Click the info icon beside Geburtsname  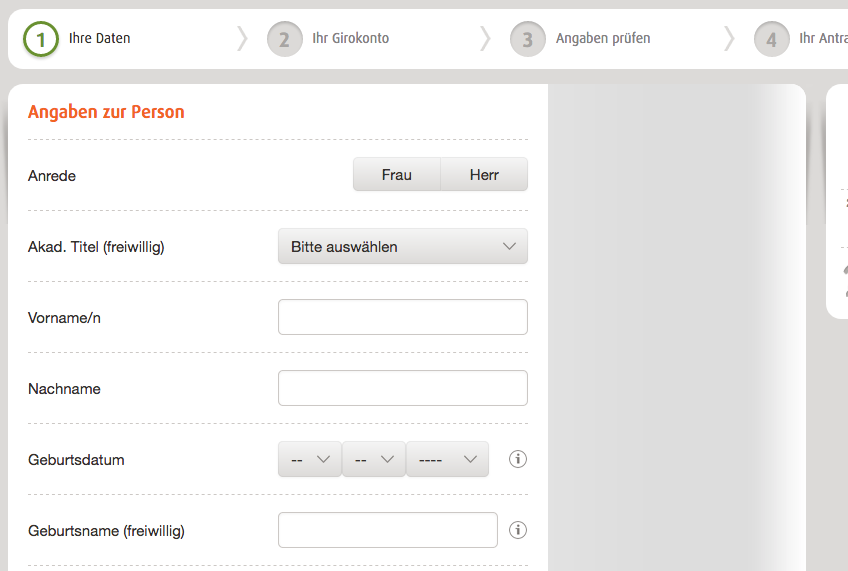tap(518, 530)
